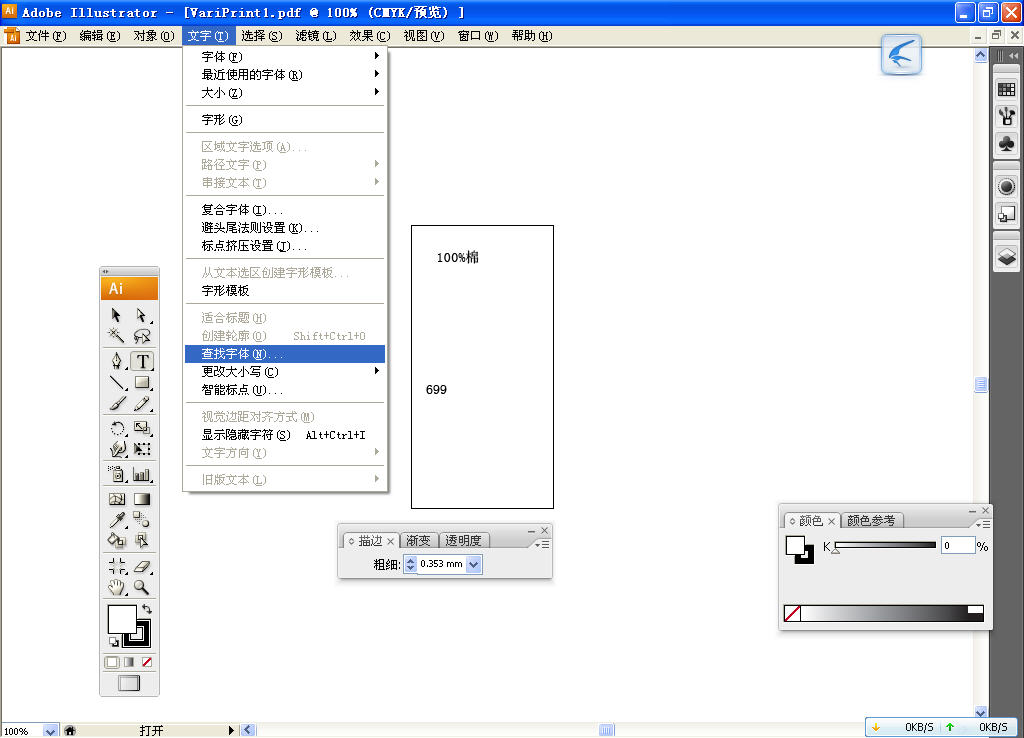Open stroke panel options menu

(x=542, y=544)
